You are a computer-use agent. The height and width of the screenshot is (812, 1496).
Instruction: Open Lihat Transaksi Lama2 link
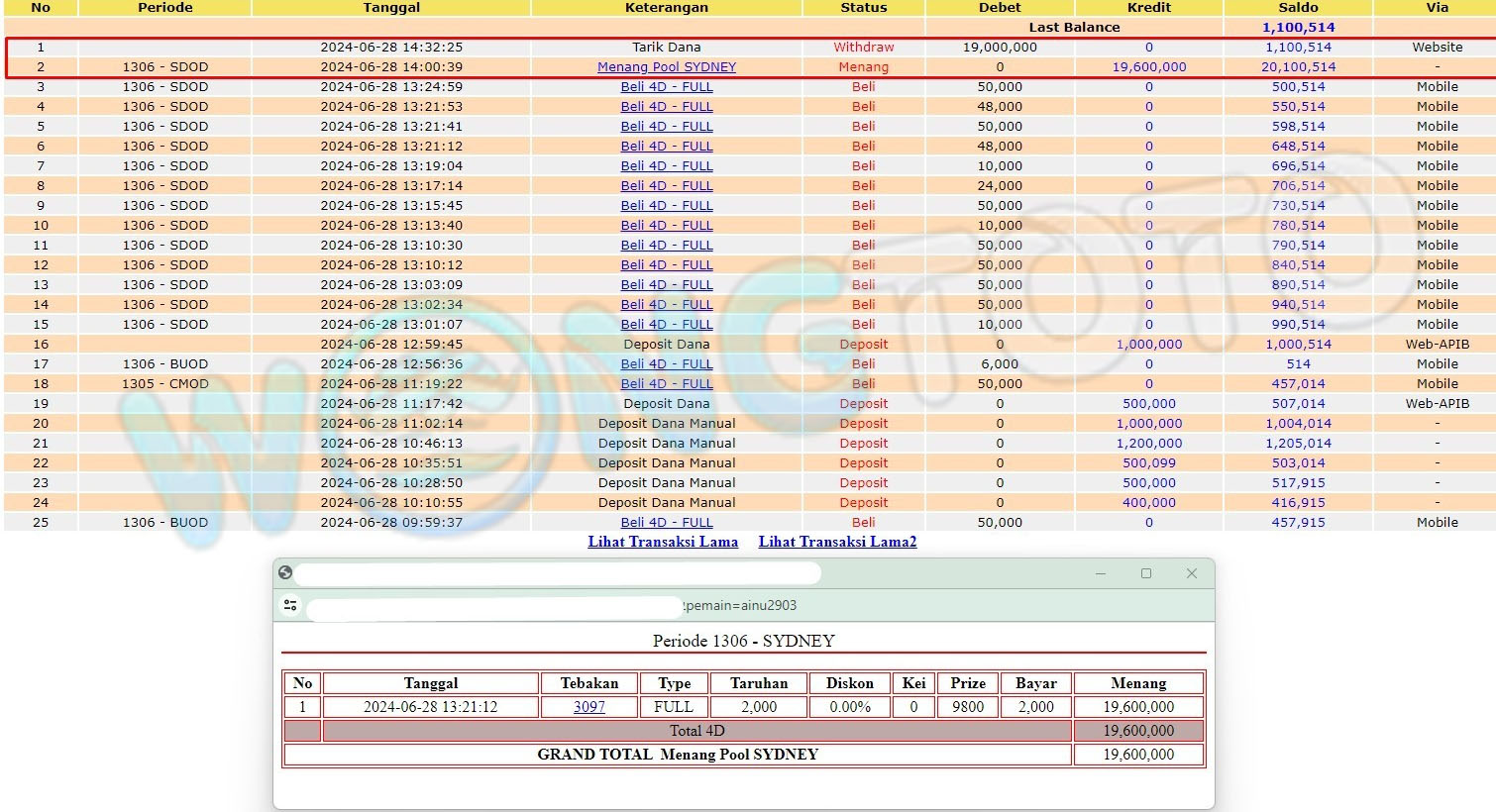837,542
